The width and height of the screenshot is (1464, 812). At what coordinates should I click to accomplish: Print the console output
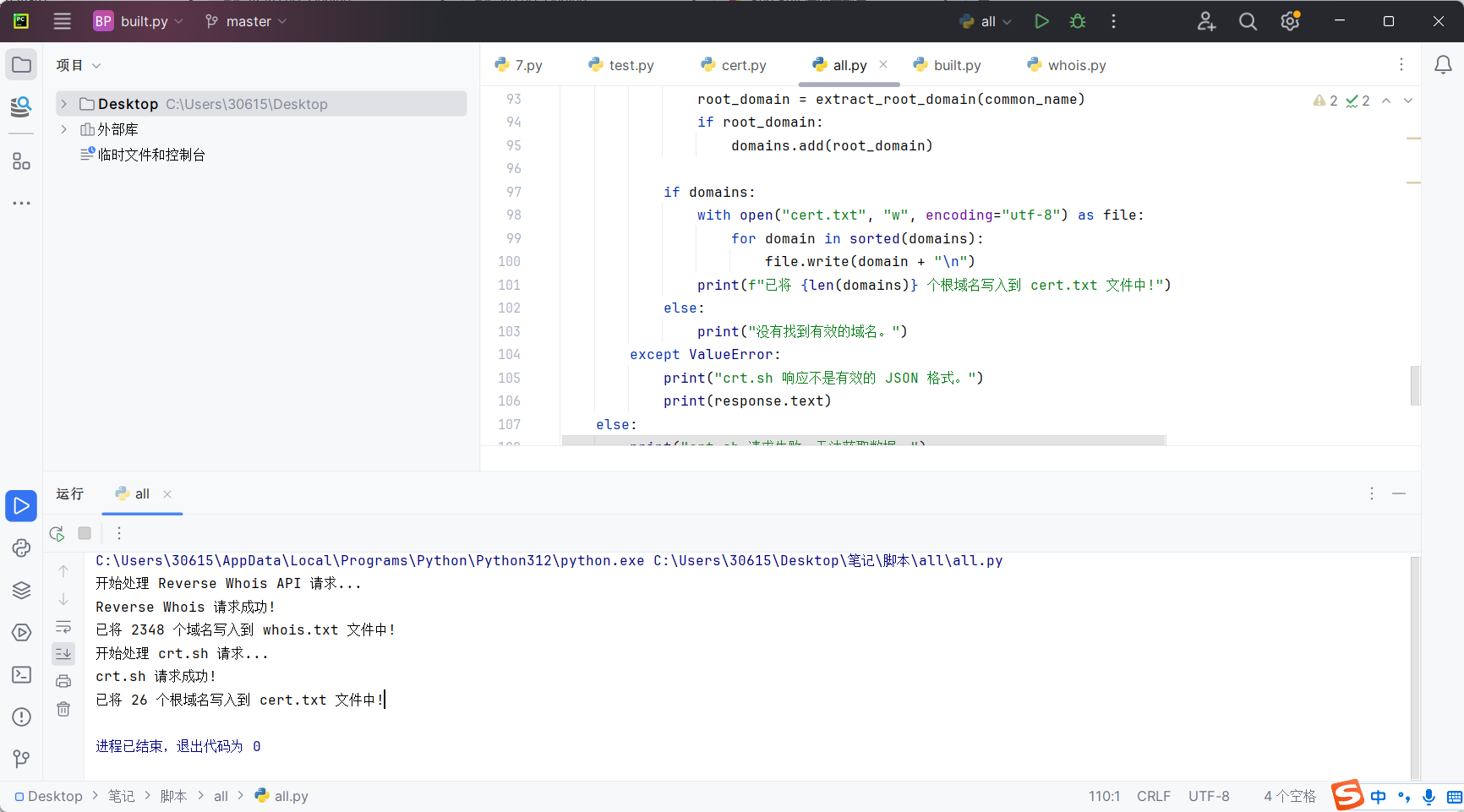[x=63, y=681]
